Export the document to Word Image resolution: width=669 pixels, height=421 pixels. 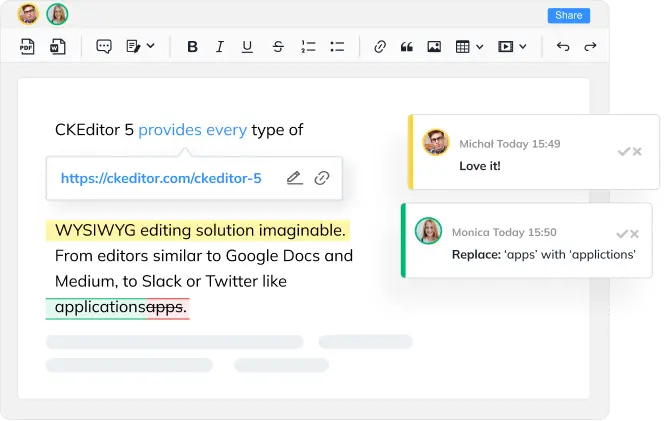point(58,46)
